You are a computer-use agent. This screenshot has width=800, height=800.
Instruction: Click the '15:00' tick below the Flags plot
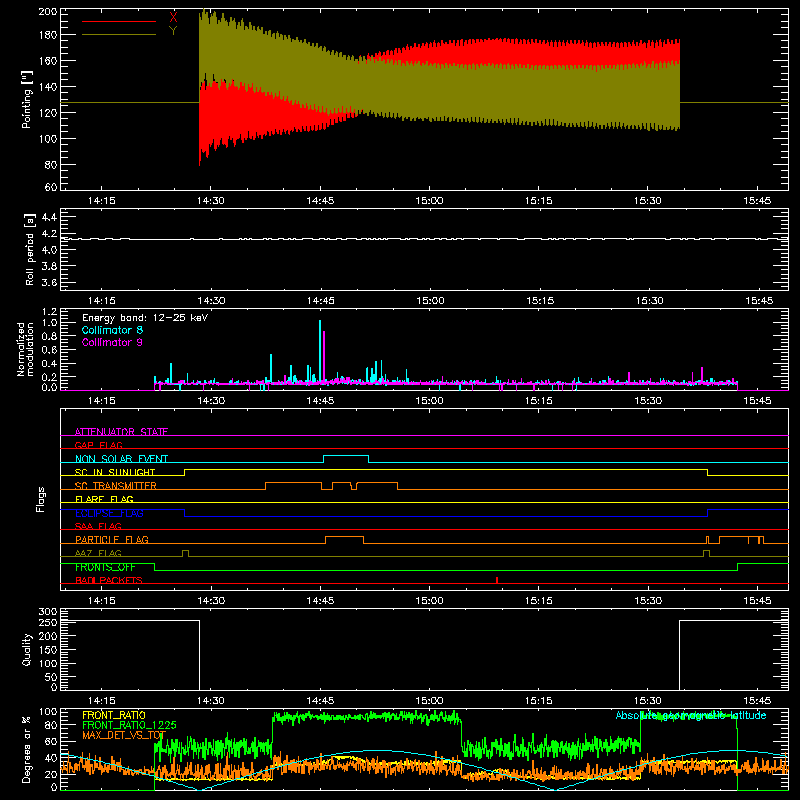(430, 601)
